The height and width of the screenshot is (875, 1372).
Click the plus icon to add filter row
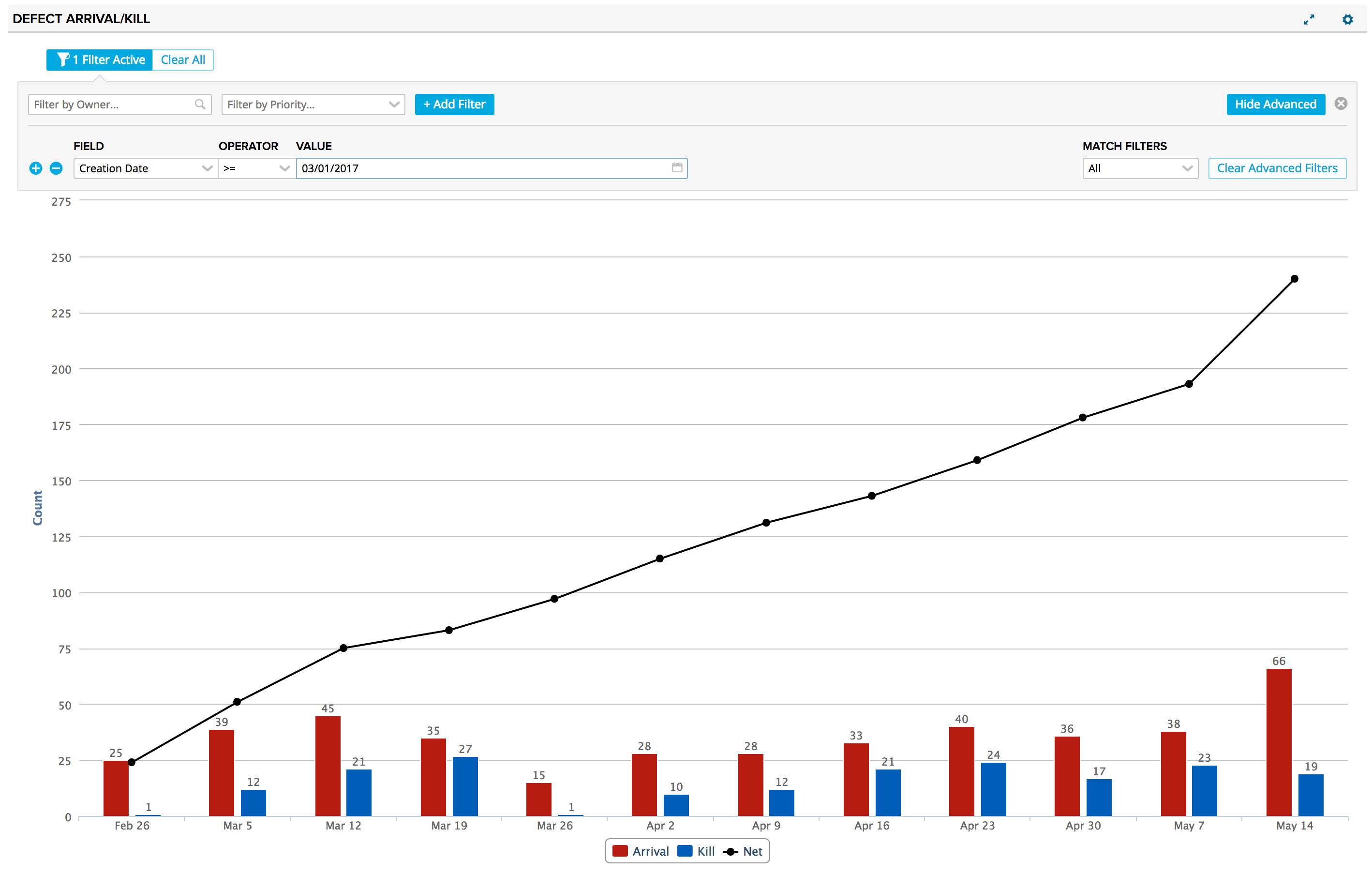click(x=35, y=168)
